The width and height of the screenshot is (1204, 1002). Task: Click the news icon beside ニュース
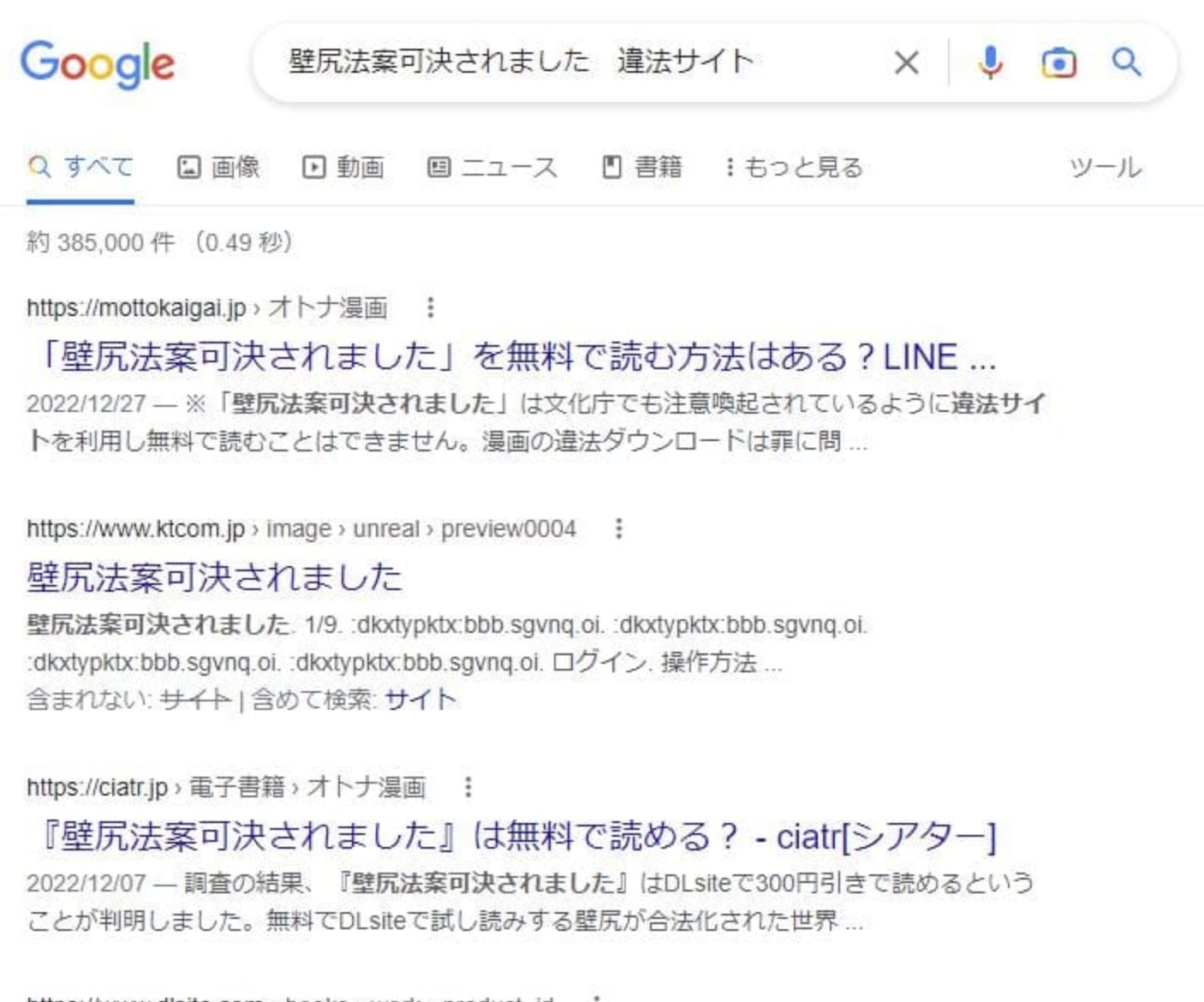438,167
